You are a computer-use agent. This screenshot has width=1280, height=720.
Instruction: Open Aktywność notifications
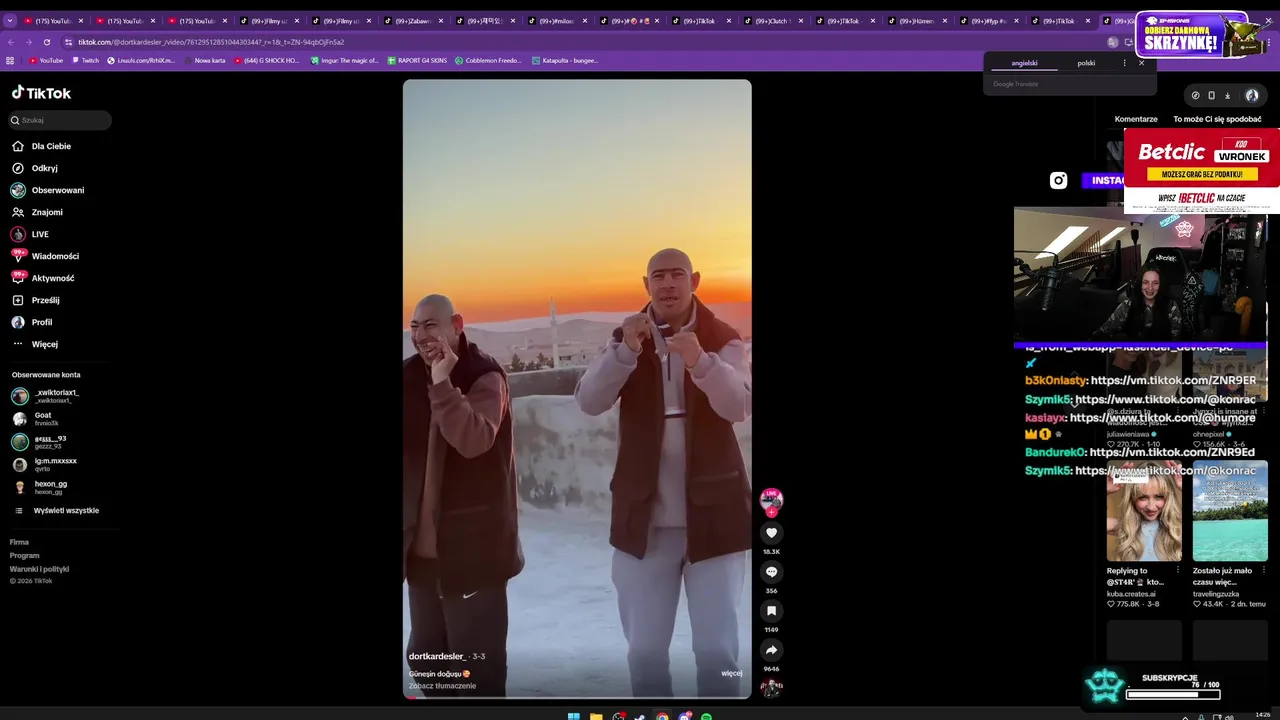[53, 278]
